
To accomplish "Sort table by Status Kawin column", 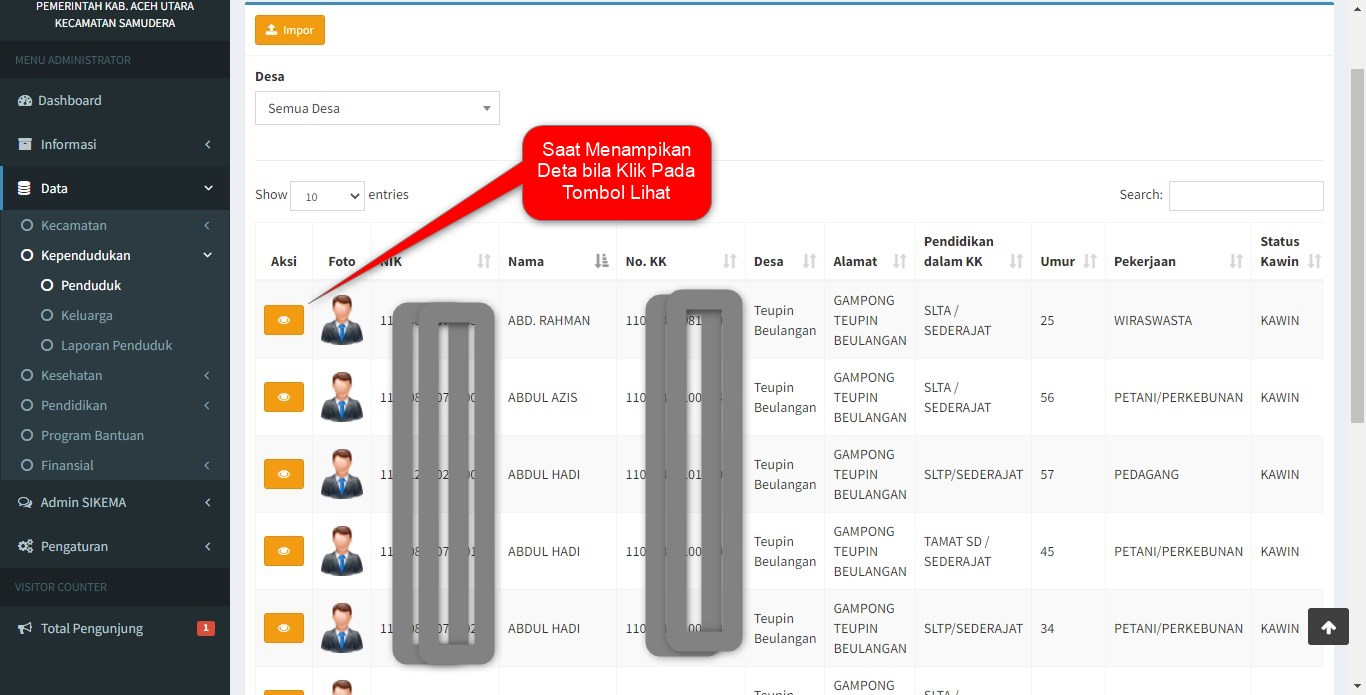I will (1290, 251).
